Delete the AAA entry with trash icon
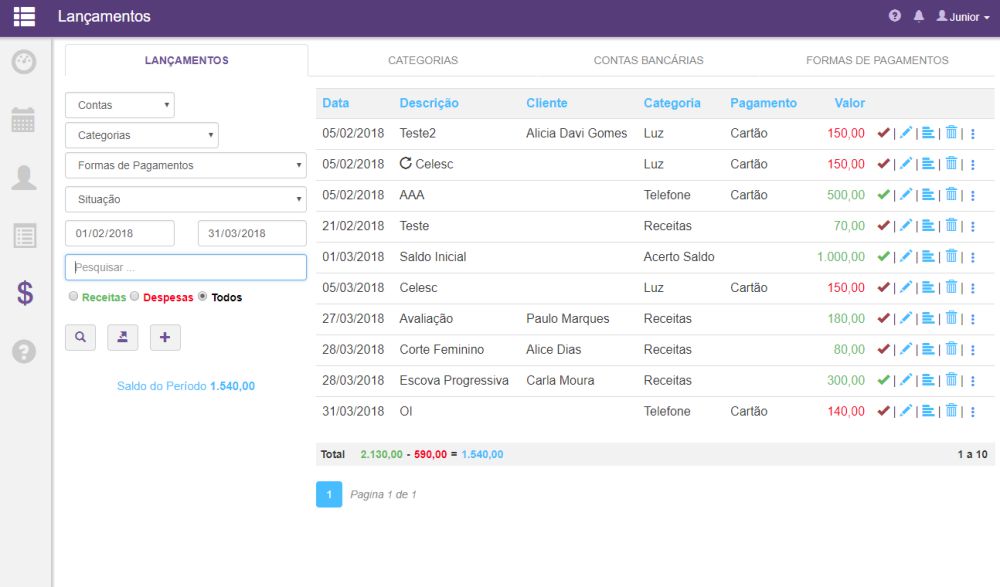Viewport: 1000px width, 587px height. click(x=952, y=195)
